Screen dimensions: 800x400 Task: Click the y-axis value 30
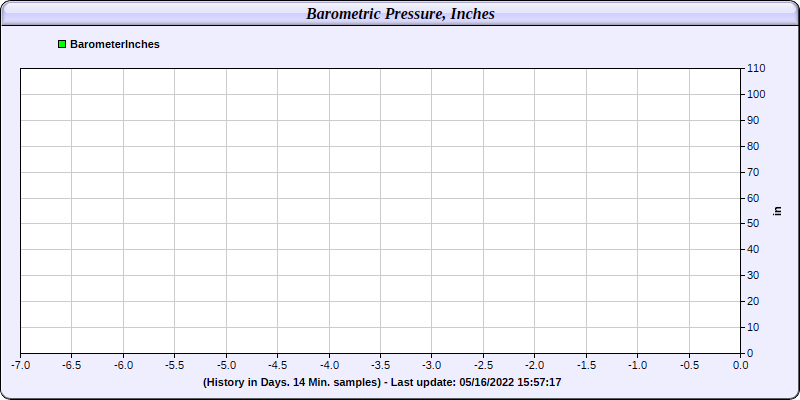click(x=754, y=276)
